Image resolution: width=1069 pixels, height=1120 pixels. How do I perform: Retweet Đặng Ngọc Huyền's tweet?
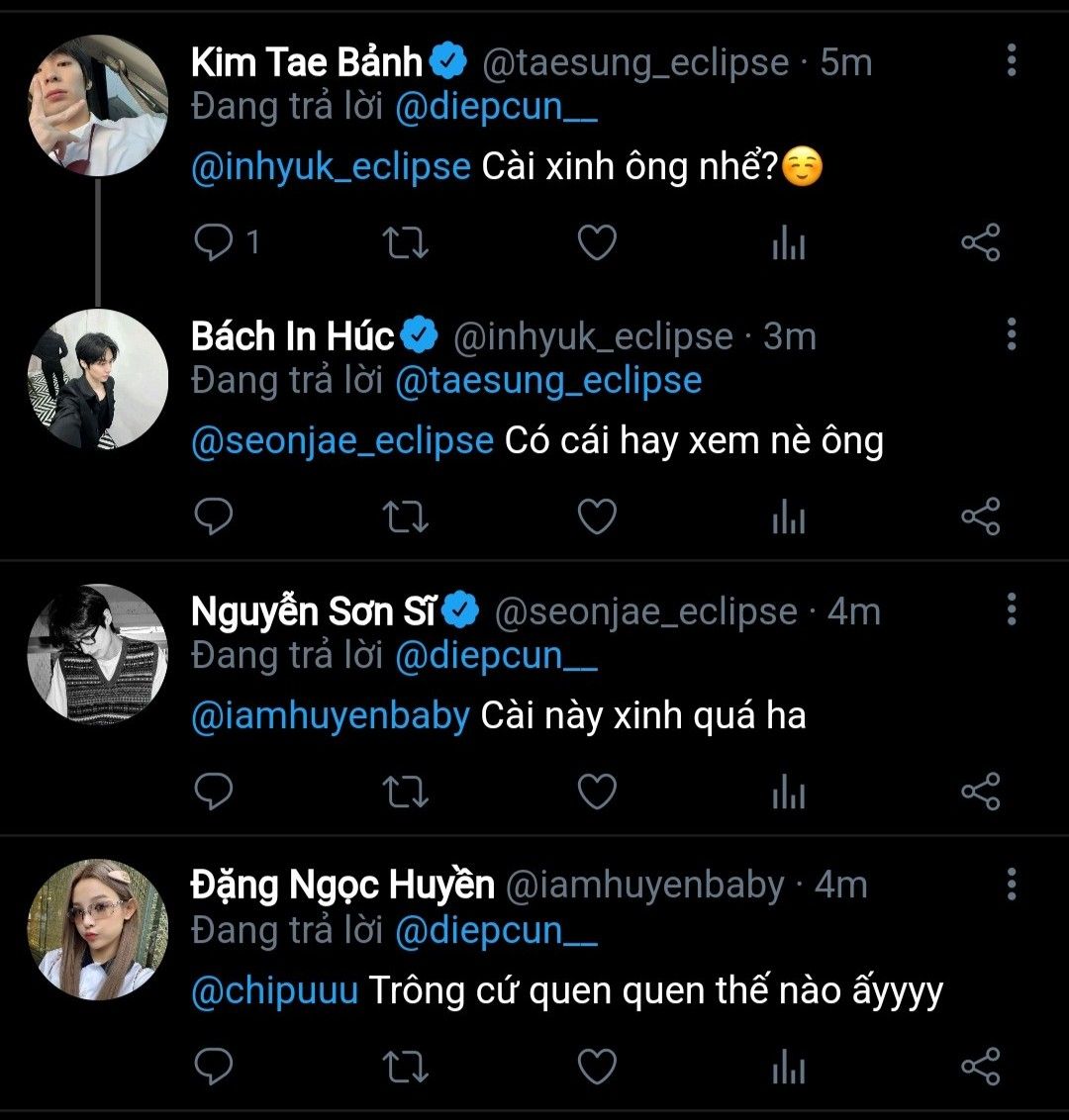(405, 1068)
